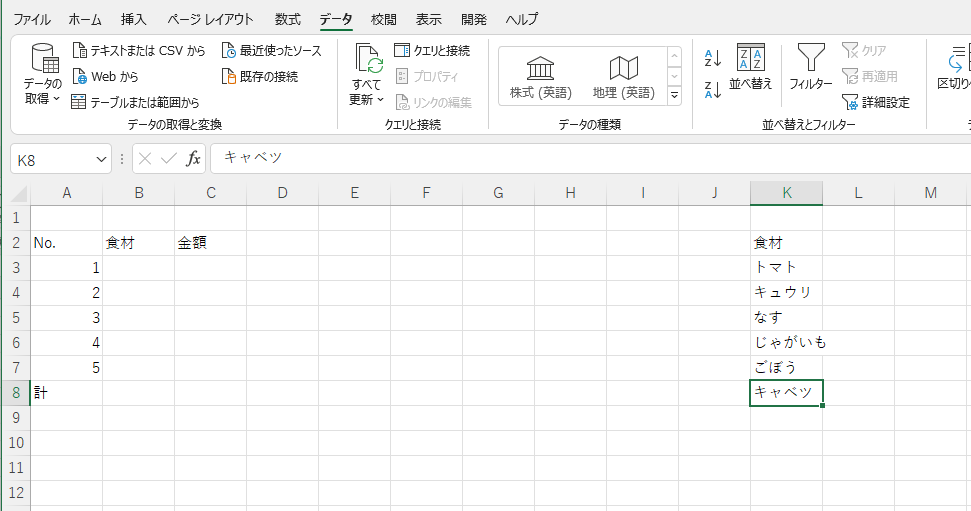Switch to the 開発 tab
Screen dimensions: 971x511
(474, 19)
